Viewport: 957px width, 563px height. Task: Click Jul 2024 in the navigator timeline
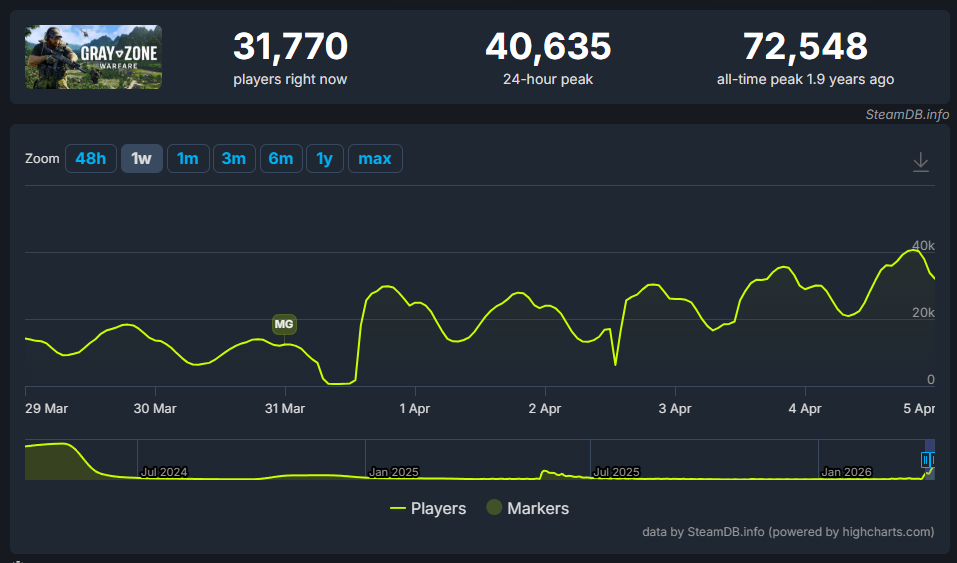coord(164,472)
